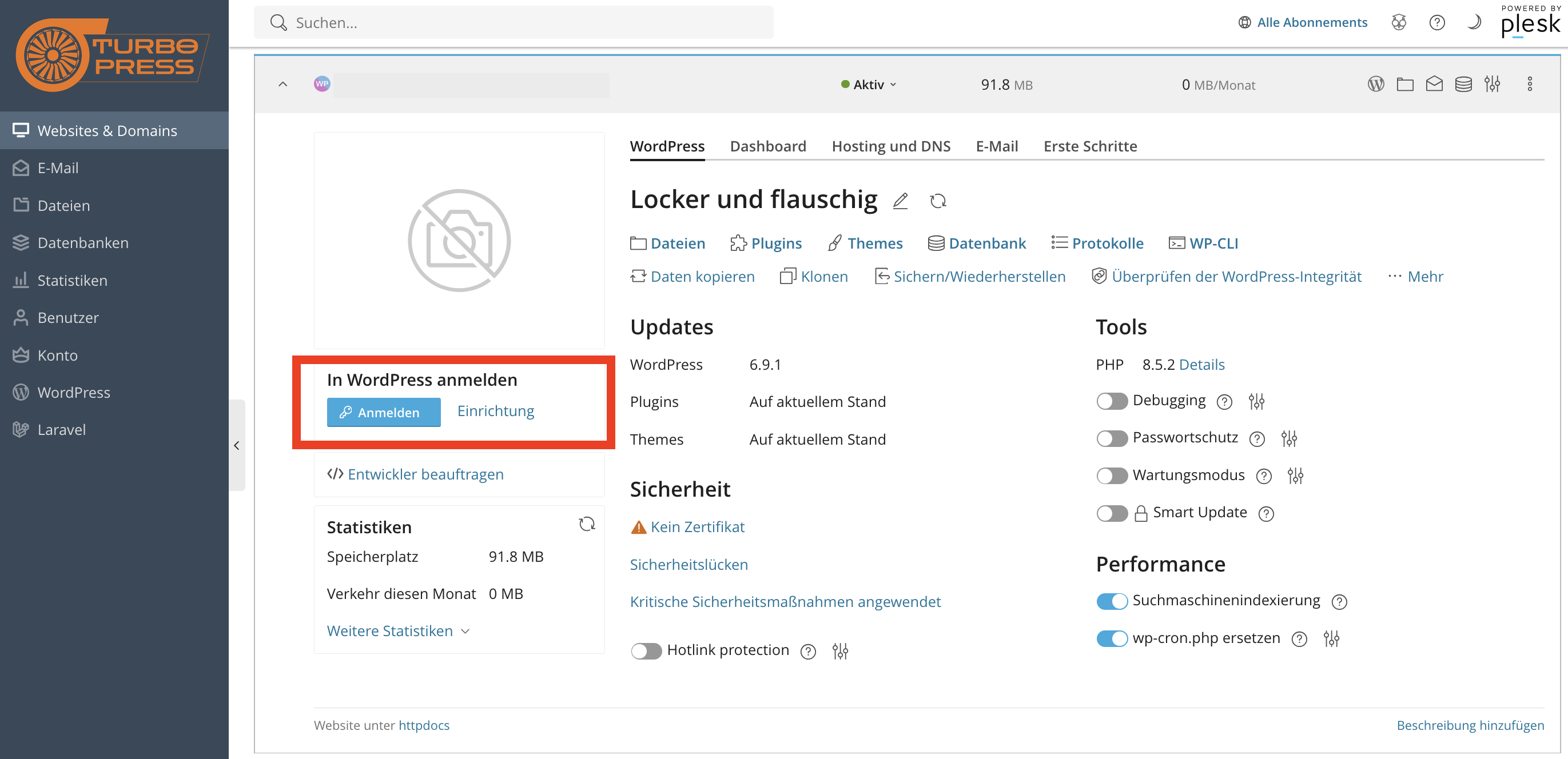Image resolution: width=1568 pixels, height=759 pixels.
Task: Open Datenbanken in the sidebar
Action: pyautogui.click(x=83, y=243)
